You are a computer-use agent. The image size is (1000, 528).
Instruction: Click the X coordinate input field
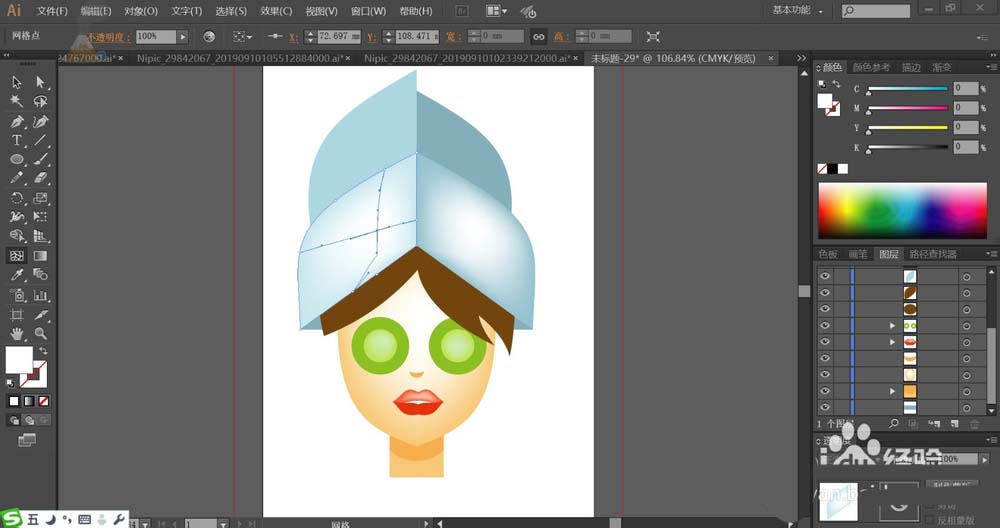[x=336, y=36]
